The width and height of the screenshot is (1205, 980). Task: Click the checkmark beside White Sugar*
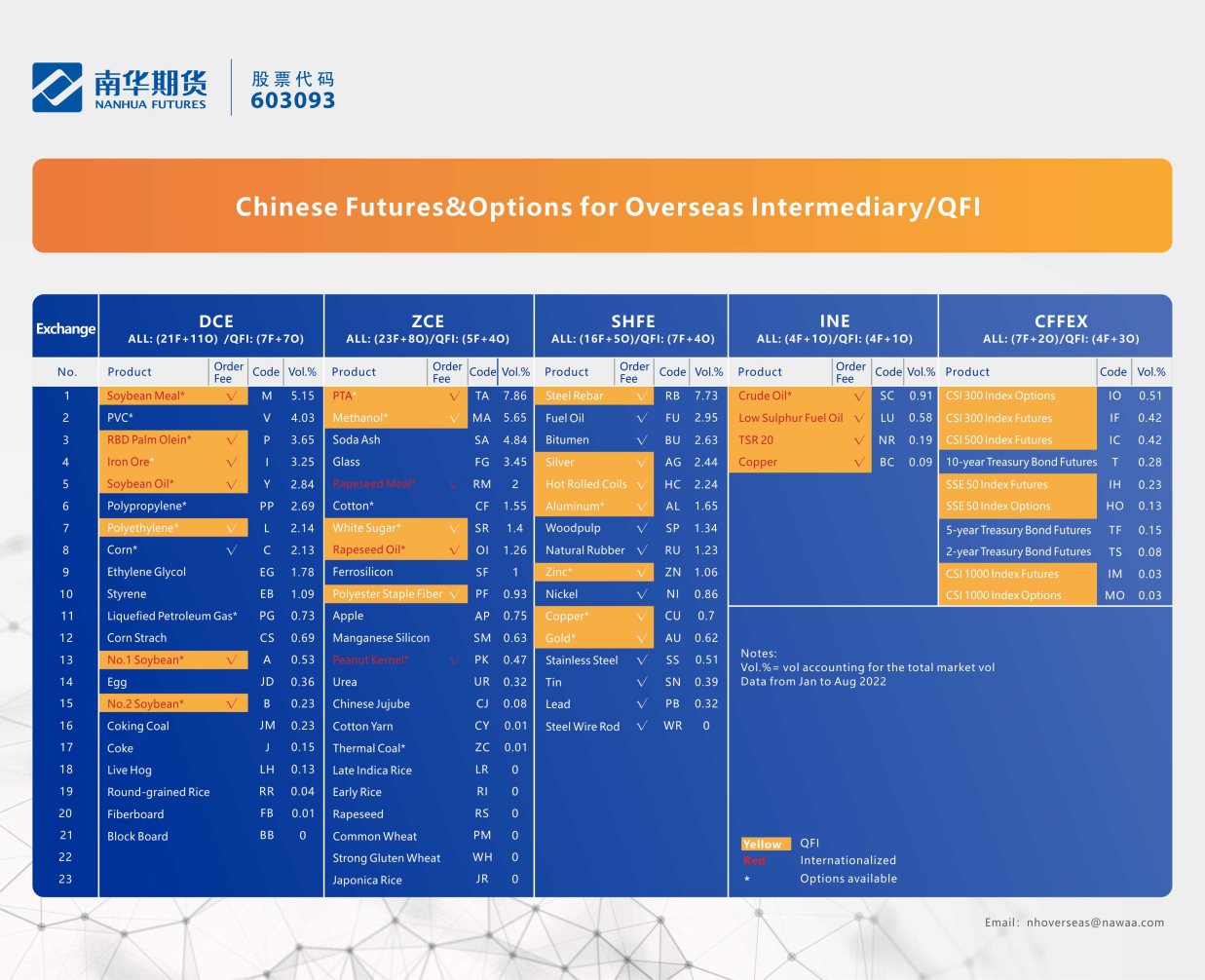click(454, 528)
